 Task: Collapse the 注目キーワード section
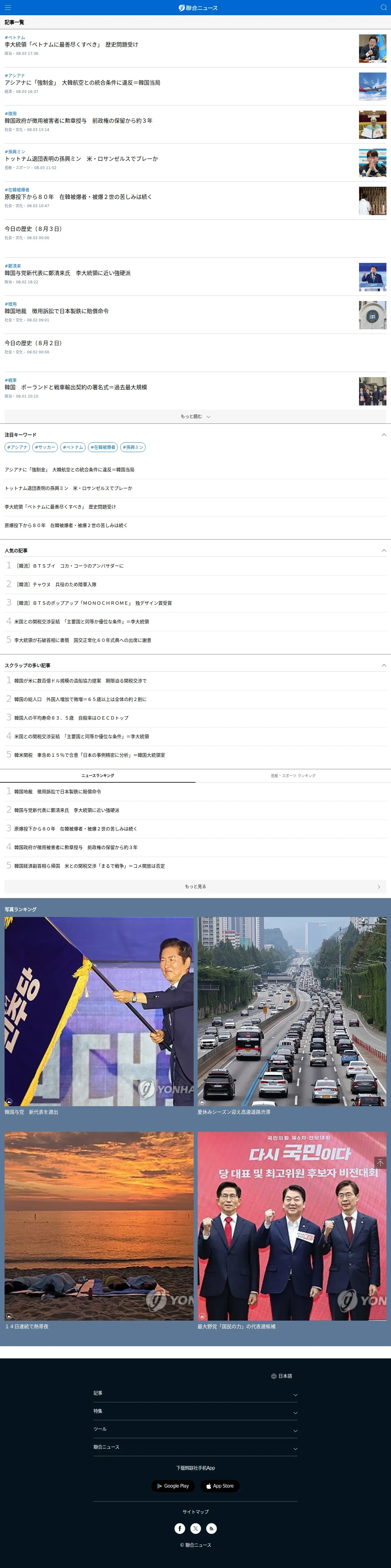click(383, 435)
